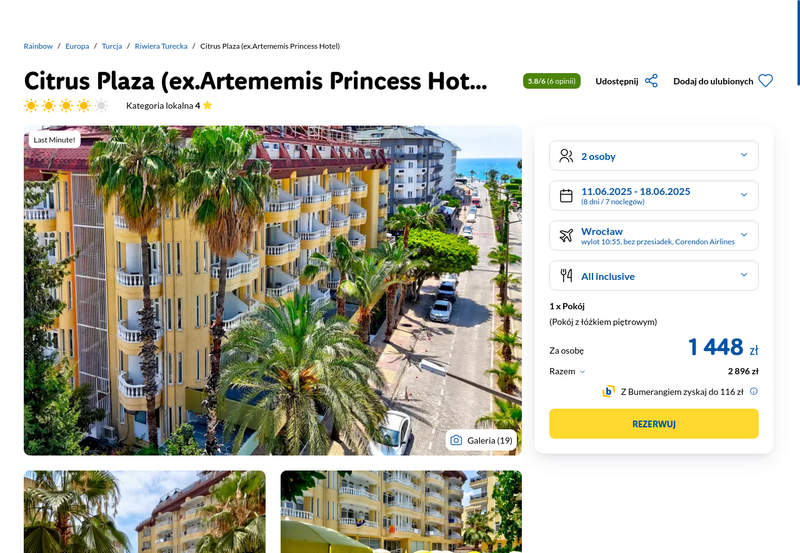The image size is (800, 553).
Task: Click the REZERWUJ booking button
Action: pos(654,423)
